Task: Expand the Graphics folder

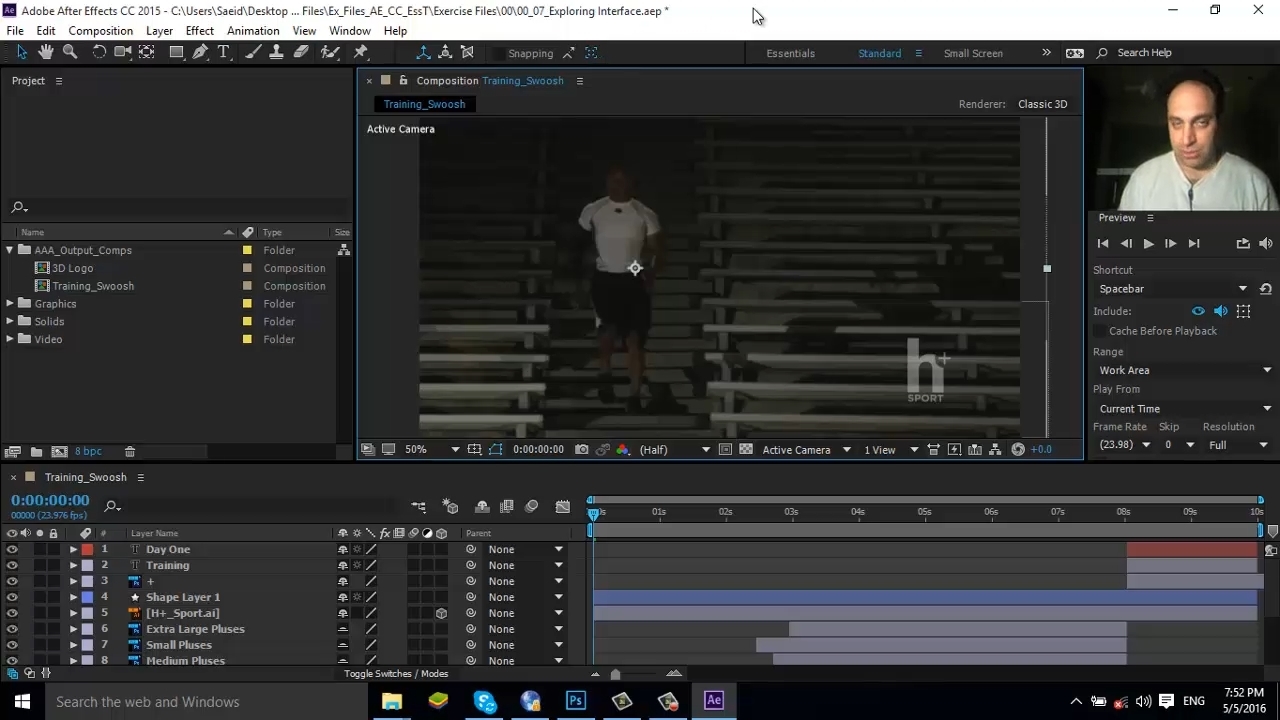Action: pos(10,304)
